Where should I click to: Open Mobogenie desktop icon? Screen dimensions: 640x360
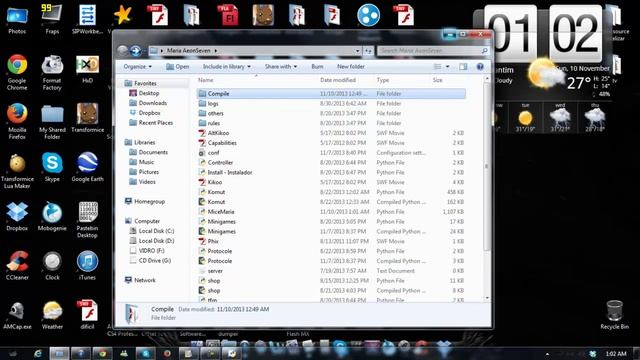(x=52, y=216)
